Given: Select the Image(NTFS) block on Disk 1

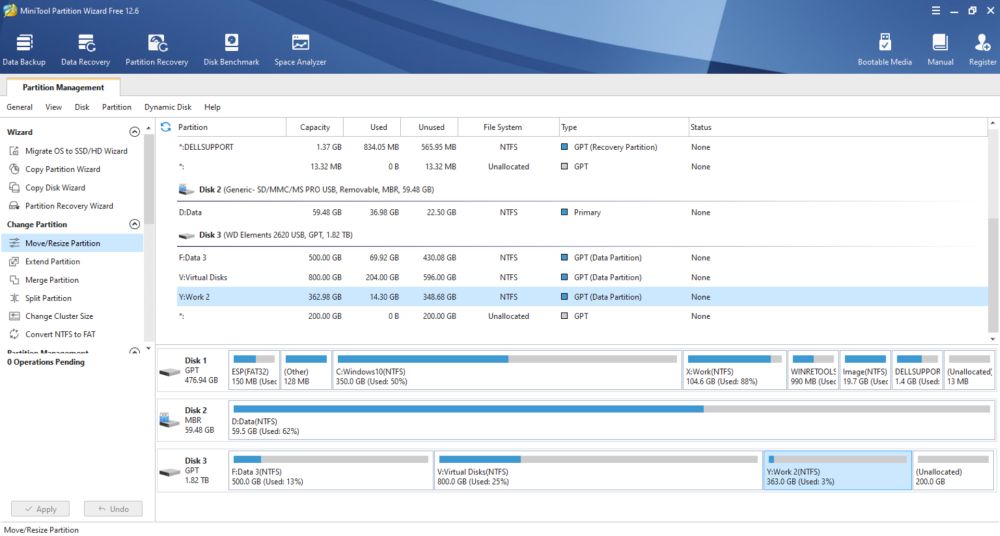Looking at the screenshot, I should 865,370.
